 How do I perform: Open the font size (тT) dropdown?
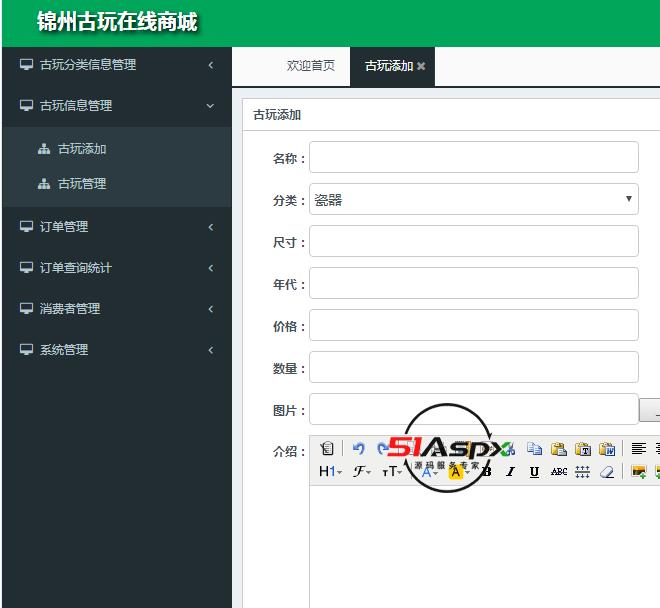pos(391,472)
